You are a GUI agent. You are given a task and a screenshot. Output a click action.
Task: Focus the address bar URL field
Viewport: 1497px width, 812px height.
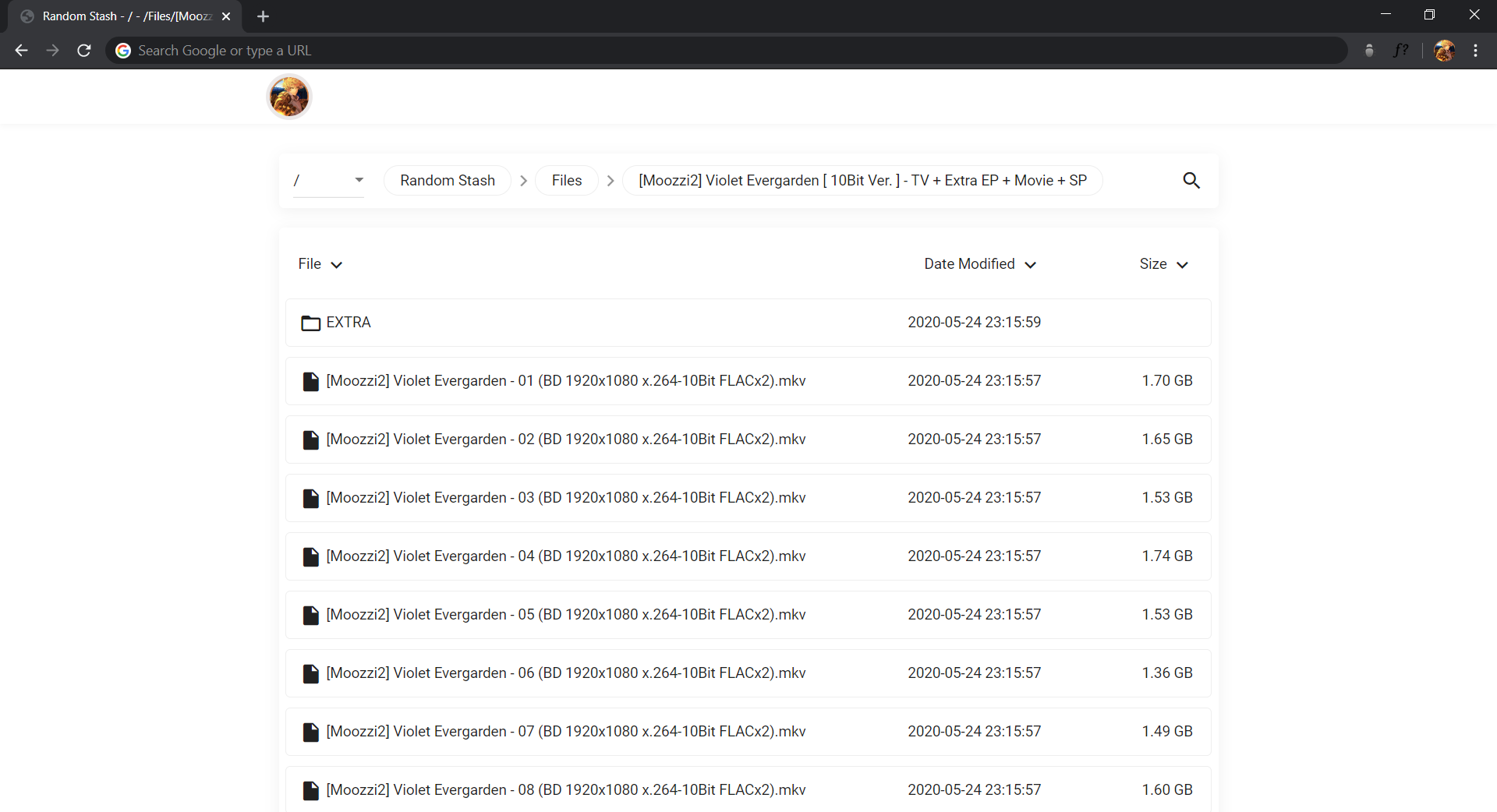(725, 51)
